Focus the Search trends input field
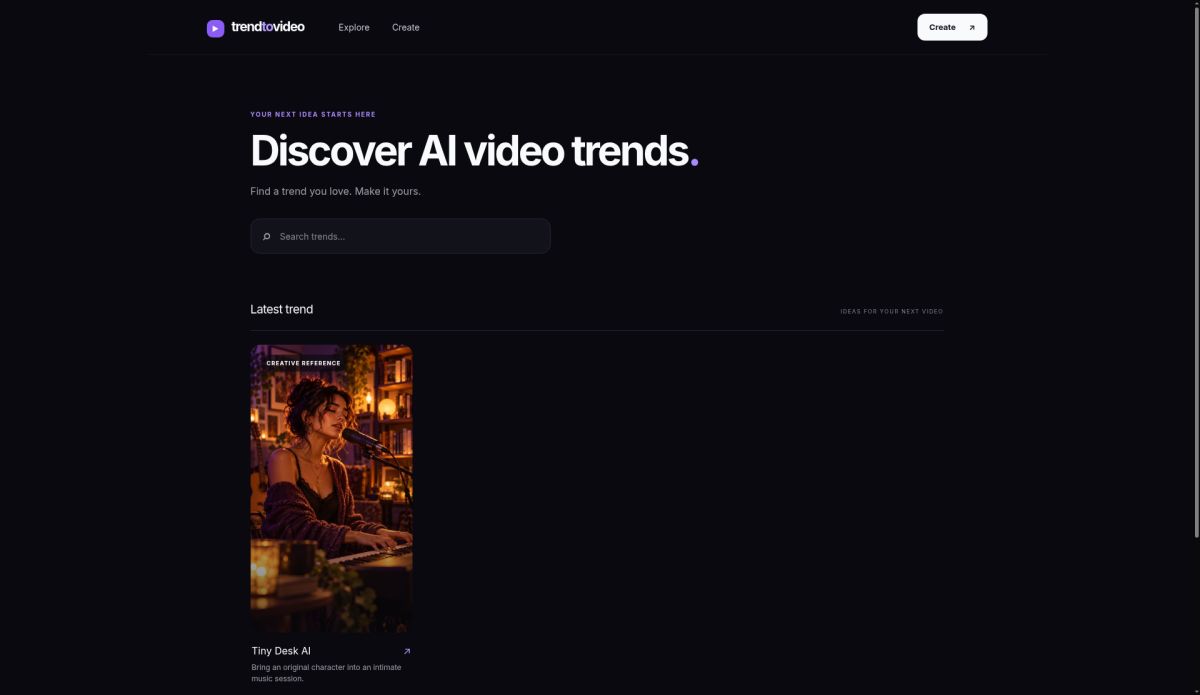The image size is (1200, 695). point(400,236)
